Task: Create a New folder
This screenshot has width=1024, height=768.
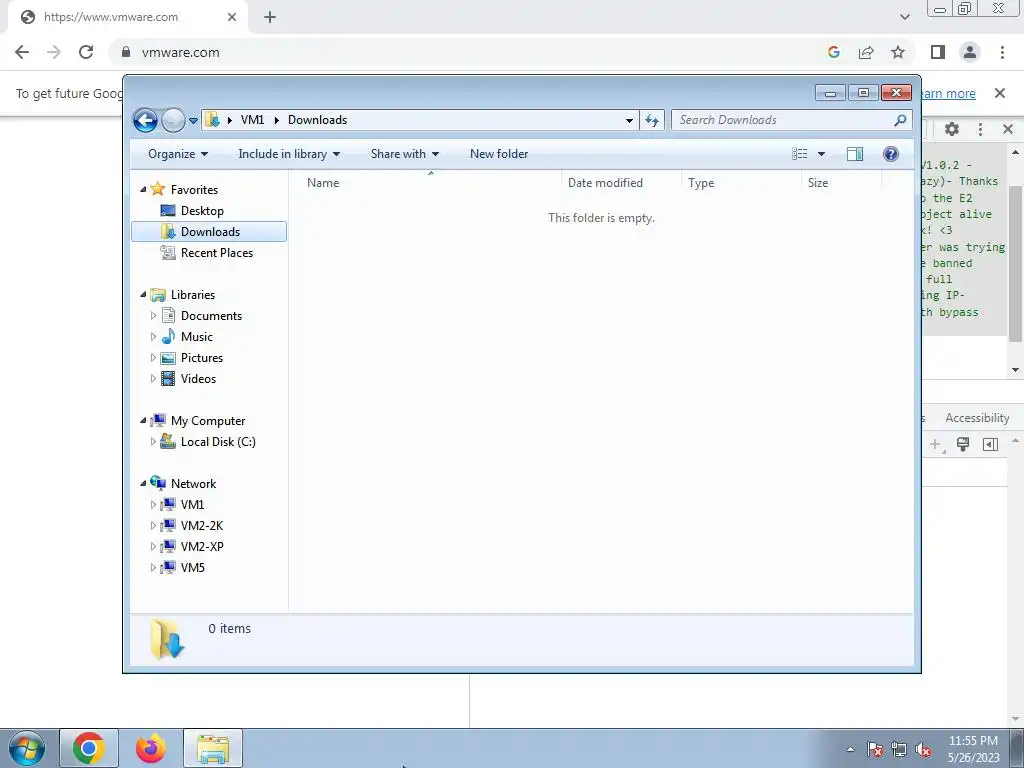Action: coord(499,154)
